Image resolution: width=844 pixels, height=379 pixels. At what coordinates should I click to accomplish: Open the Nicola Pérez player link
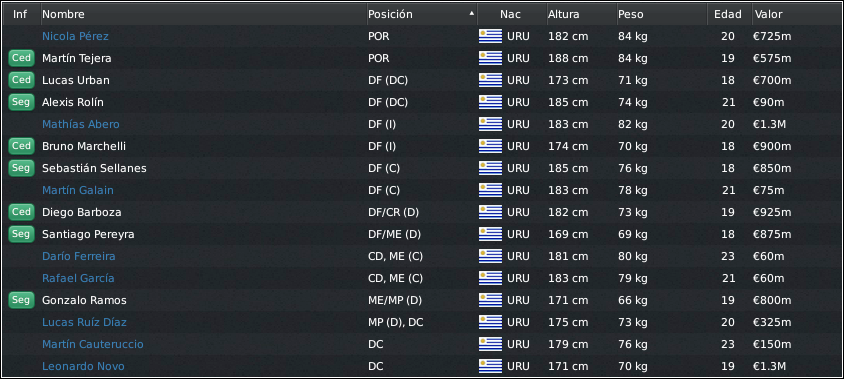coord(75,36)
